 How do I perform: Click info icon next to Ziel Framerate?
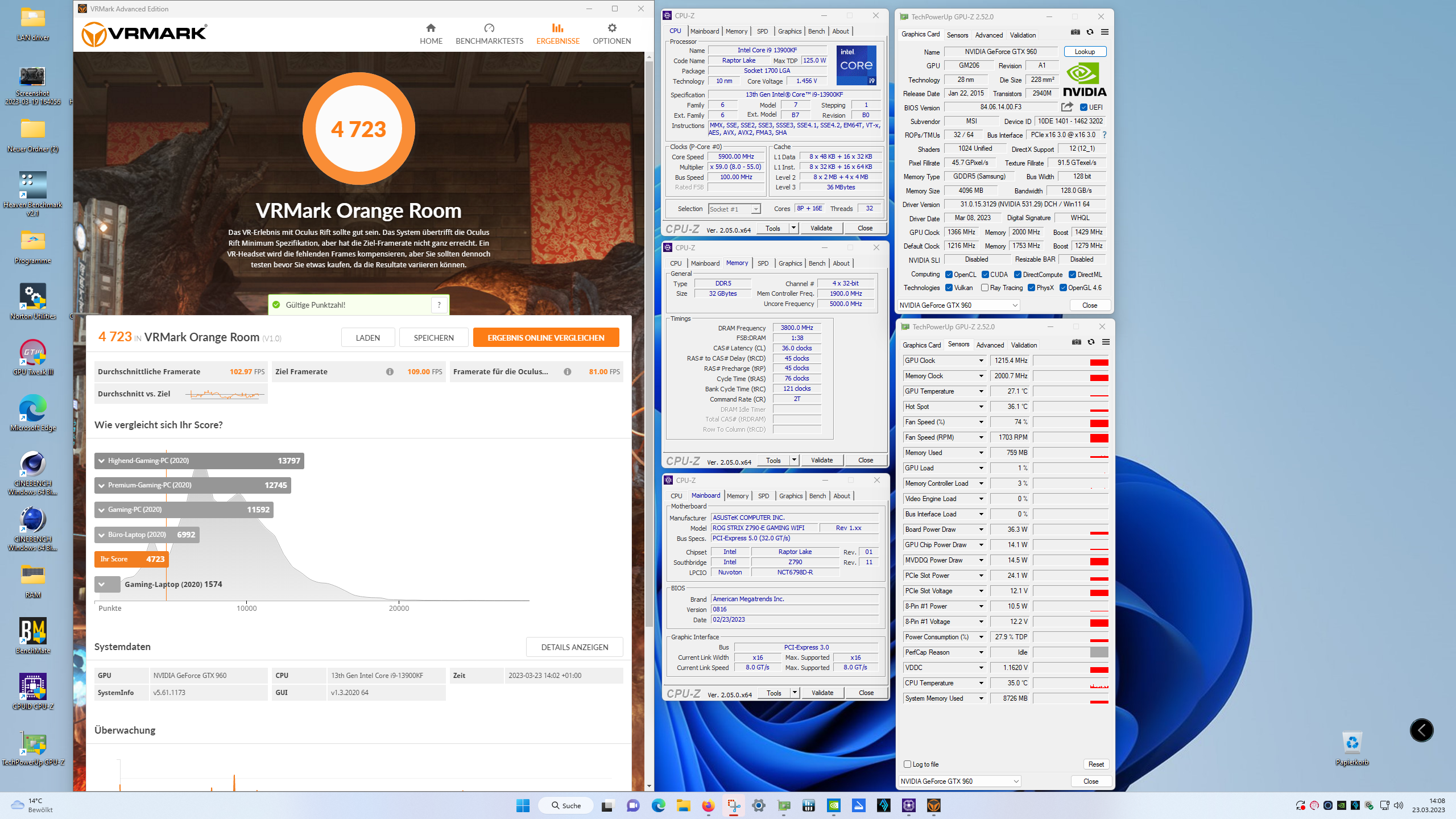tap(390, 371)
